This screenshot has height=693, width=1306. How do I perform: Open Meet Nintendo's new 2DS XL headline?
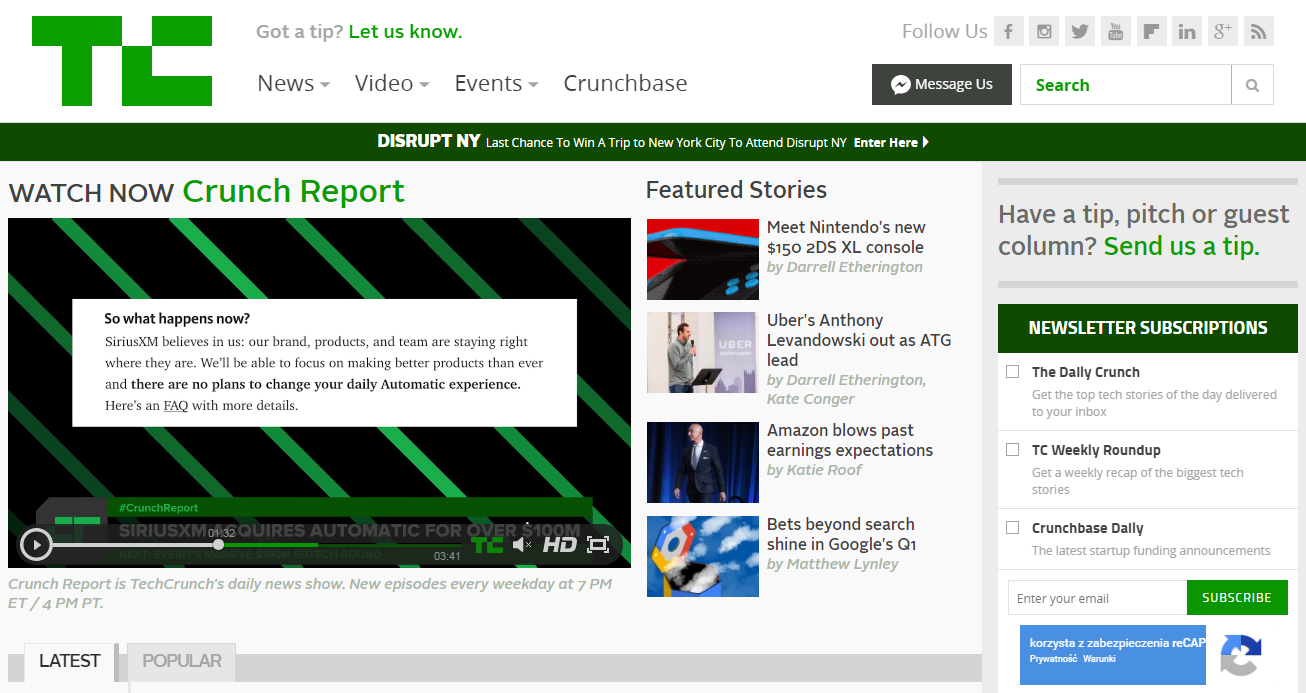(846, 237)
